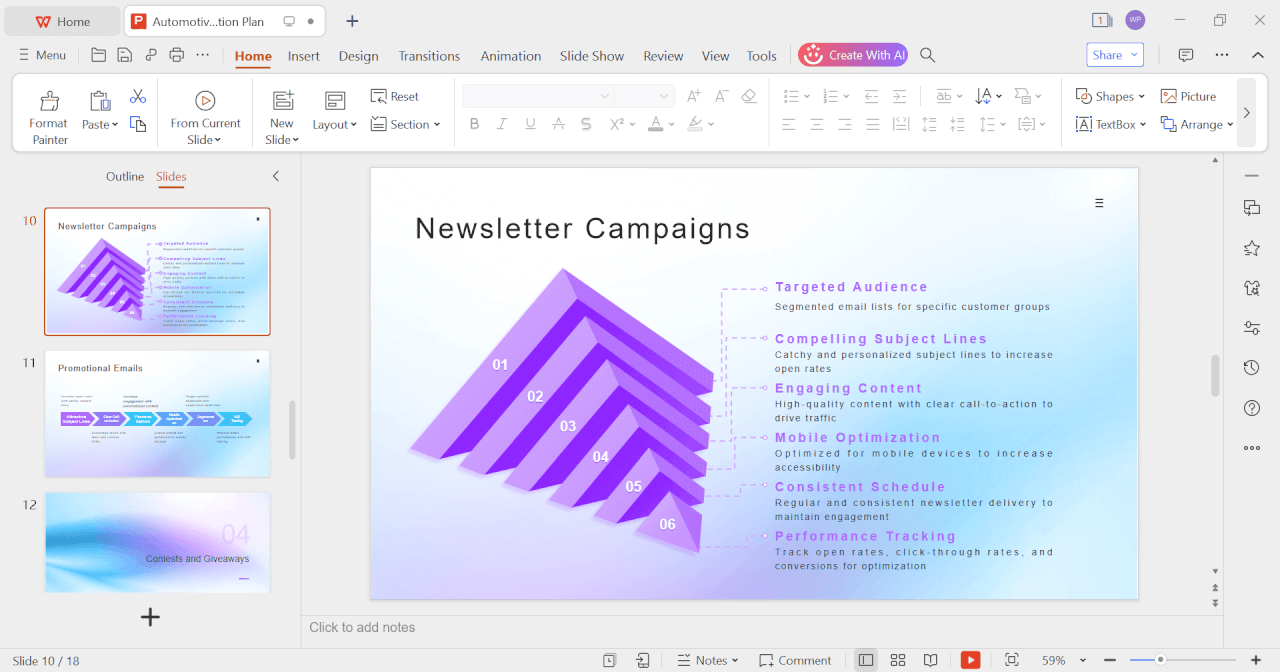Click the Create With AI button
The height and width of the screenshot is (672, 1280).
[x=853, y=55]
